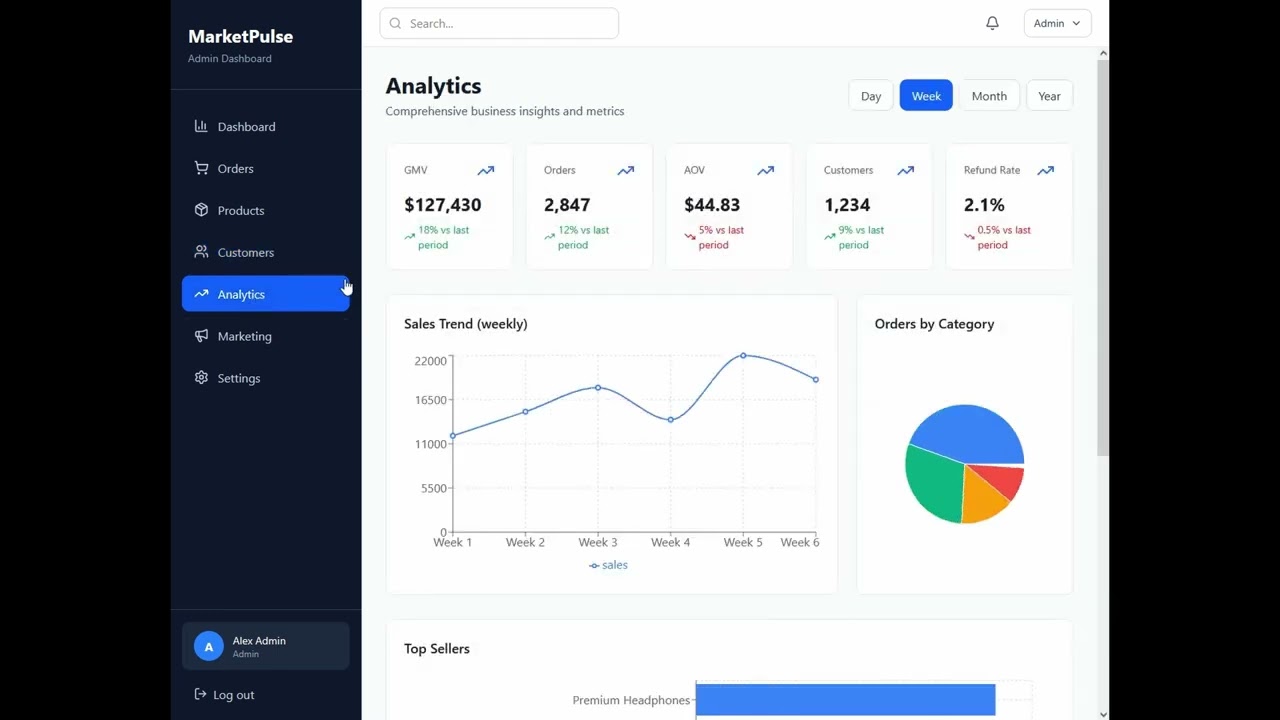Go to the Dashboard page
1280x720 pixels.
[x=265, y=126]
